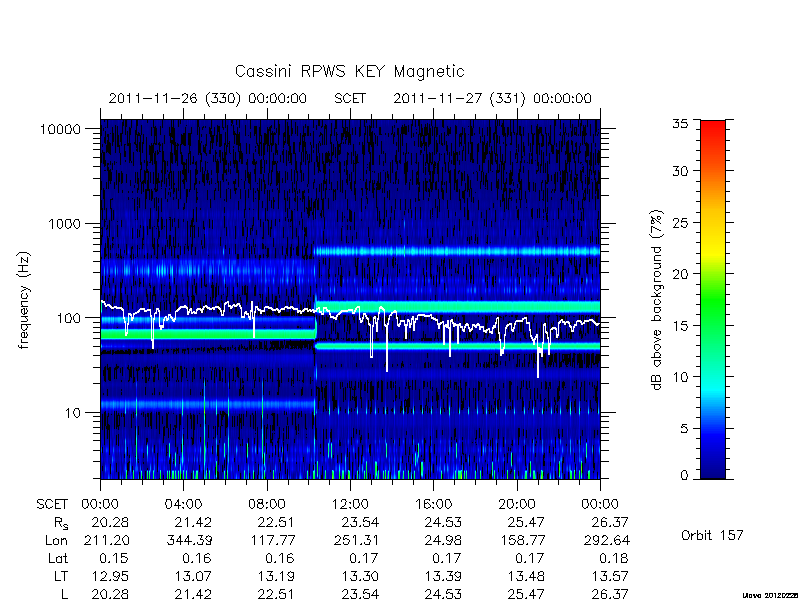Click the 10 tick on the dB color scale
800x600 pixels.
pyautogui.click(x=680, y=377)
